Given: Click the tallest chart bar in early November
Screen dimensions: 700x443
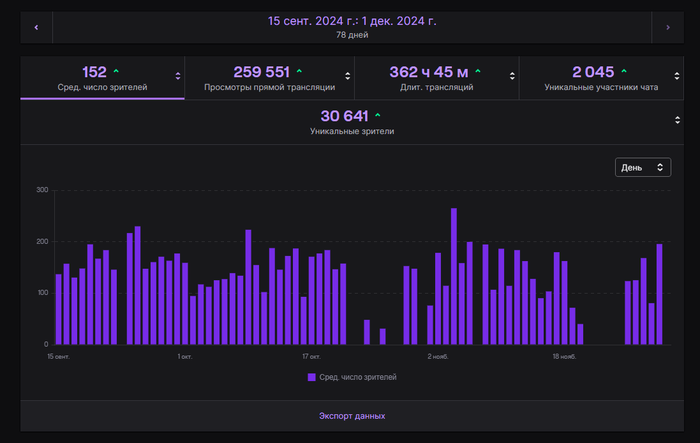Looking at the screenshot, I should [x=454, y=276].
